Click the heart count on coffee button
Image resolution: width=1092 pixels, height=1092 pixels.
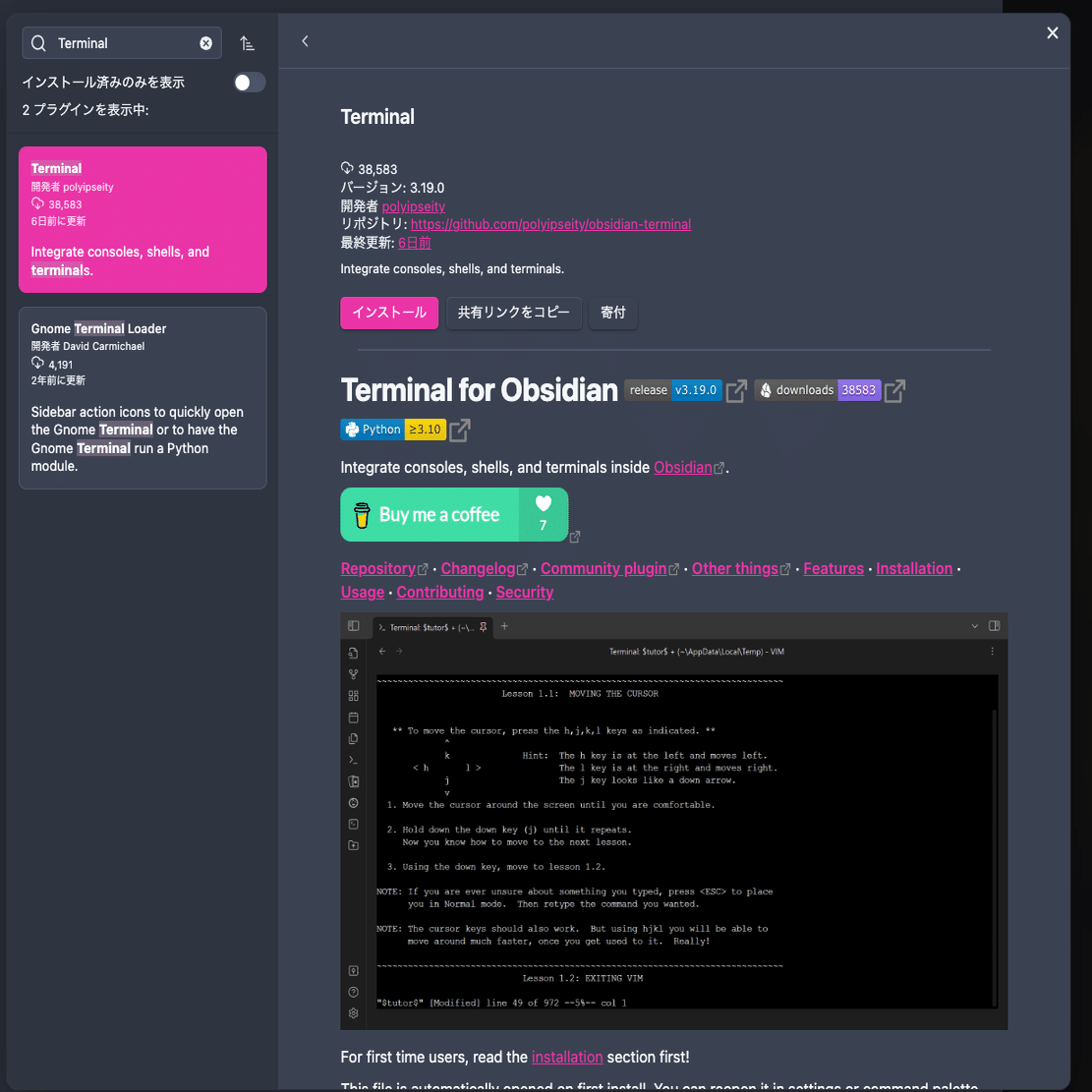click(544, 515)
